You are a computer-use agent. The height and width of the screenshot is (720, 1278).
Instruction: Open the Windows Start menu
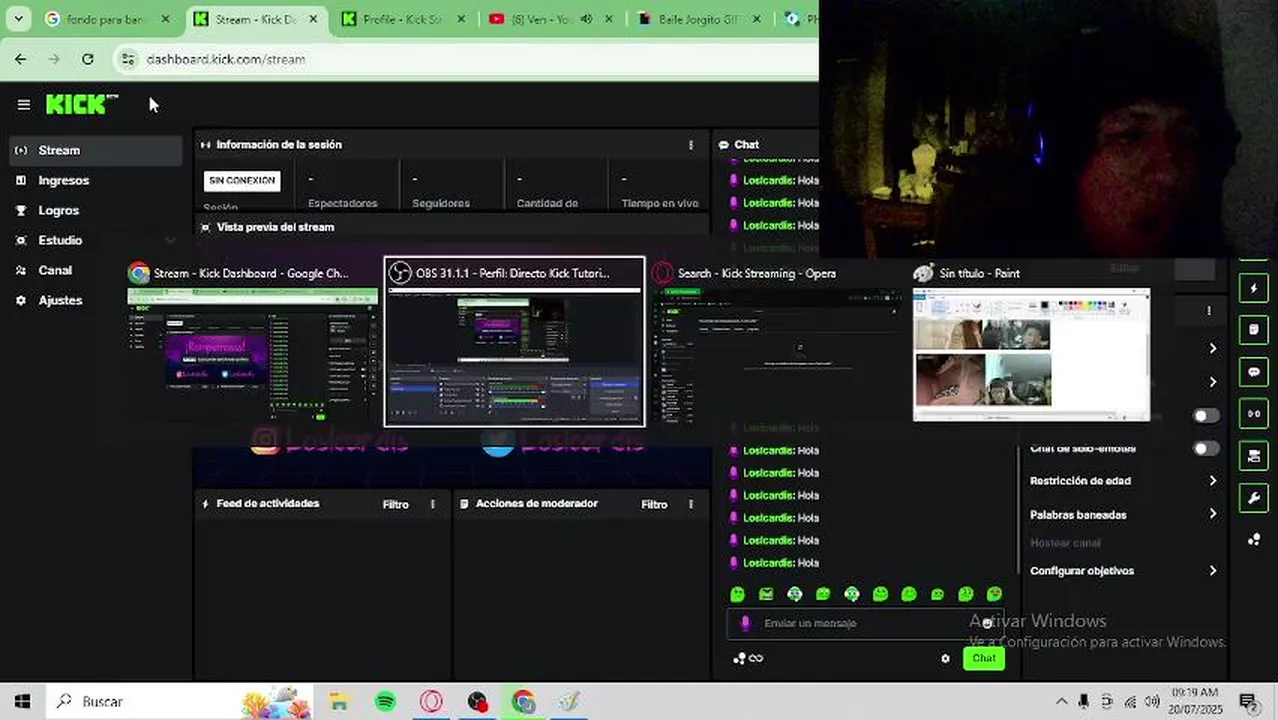click(22, 702)
